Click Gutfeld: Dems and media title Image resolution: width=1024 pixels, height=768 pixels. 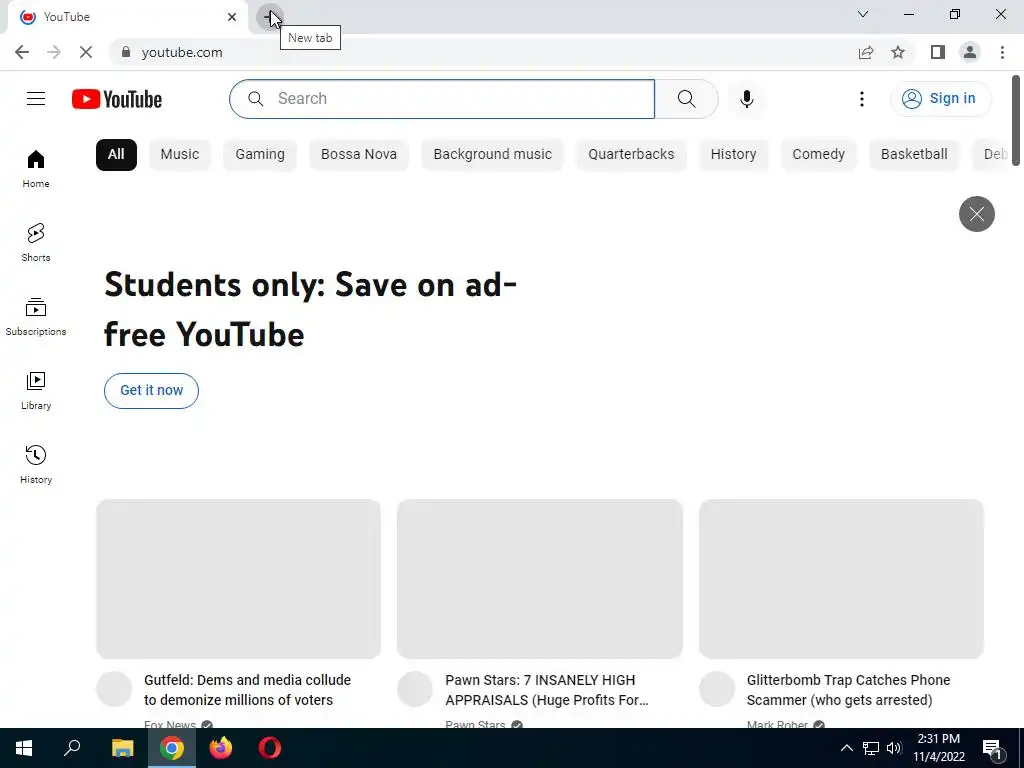pyautogui.click(x=248, y=690)
